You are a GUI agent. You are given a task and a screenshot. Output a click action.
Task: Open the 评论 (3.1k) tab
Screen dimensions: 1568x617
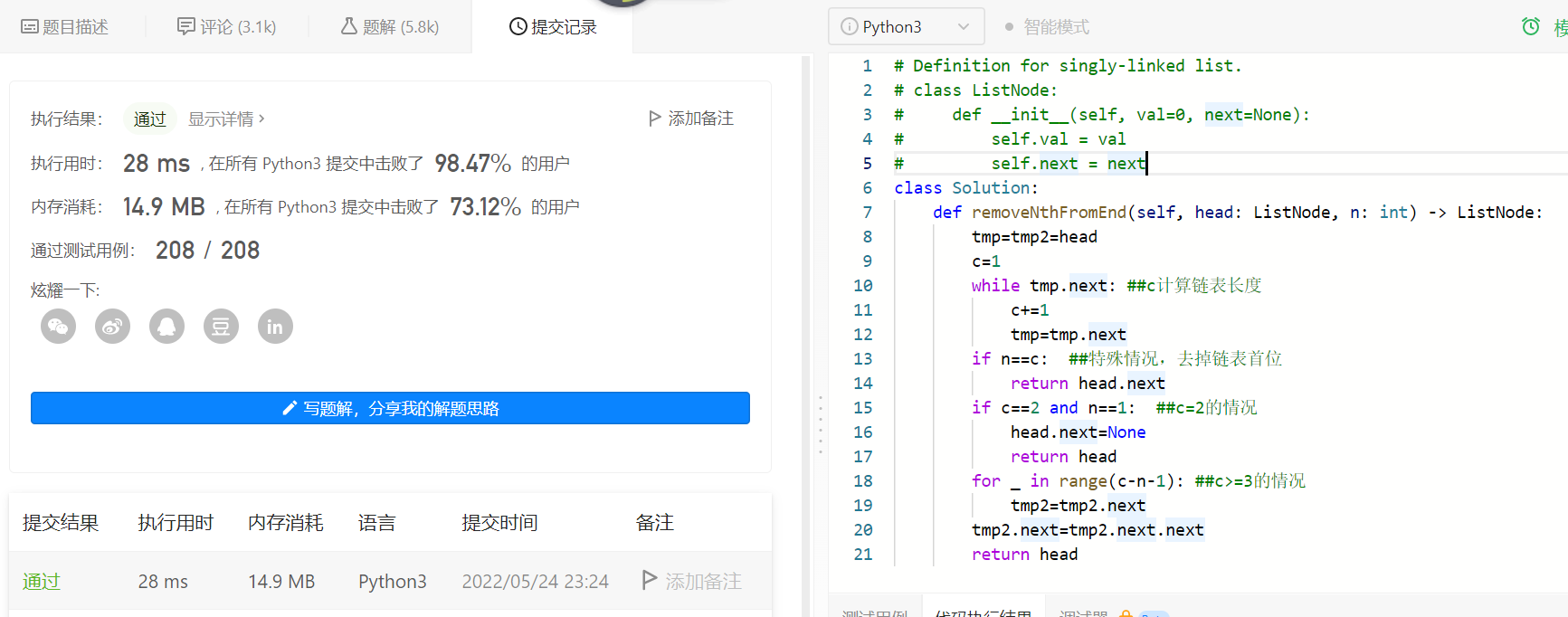tap(227, 27)
